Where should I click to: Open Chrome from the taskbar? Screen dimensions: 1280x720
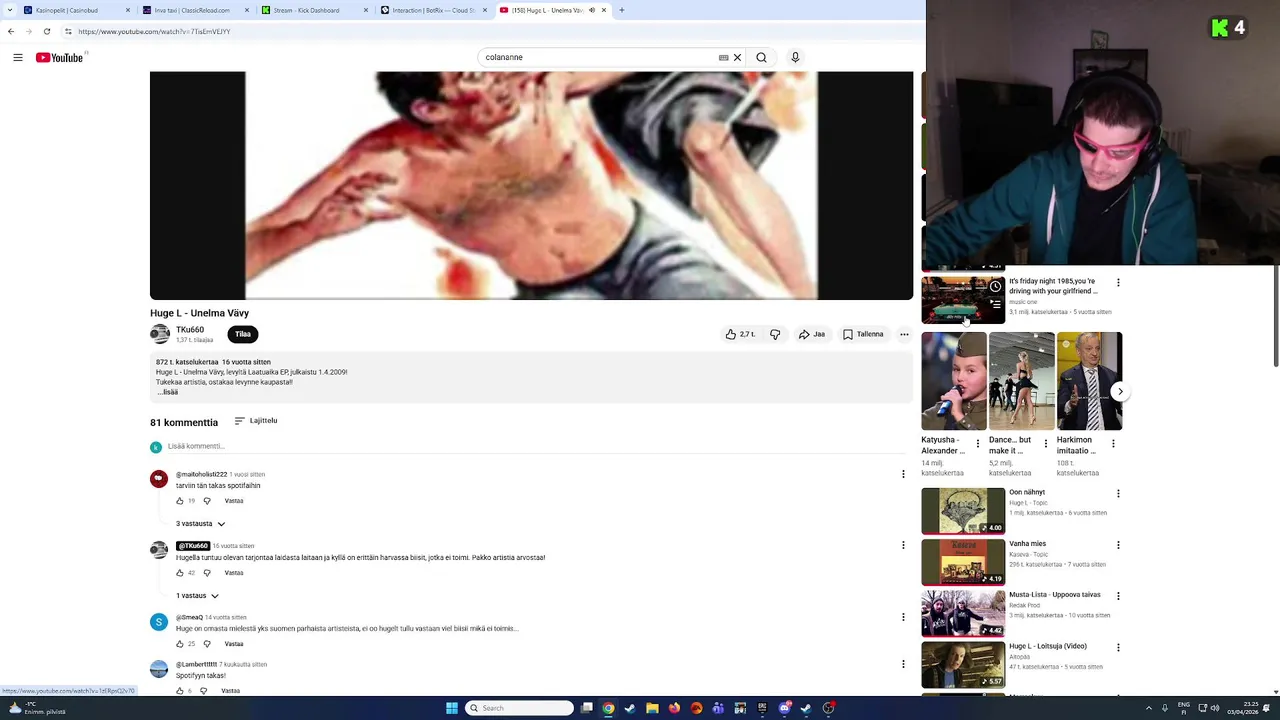(608, 708)
